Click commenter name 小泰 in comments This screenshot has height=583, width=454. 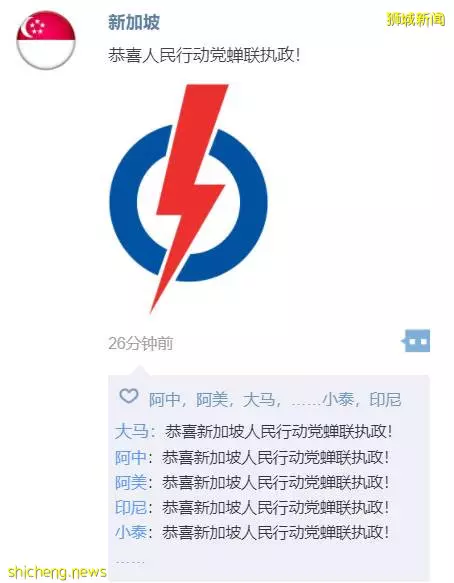131,532
